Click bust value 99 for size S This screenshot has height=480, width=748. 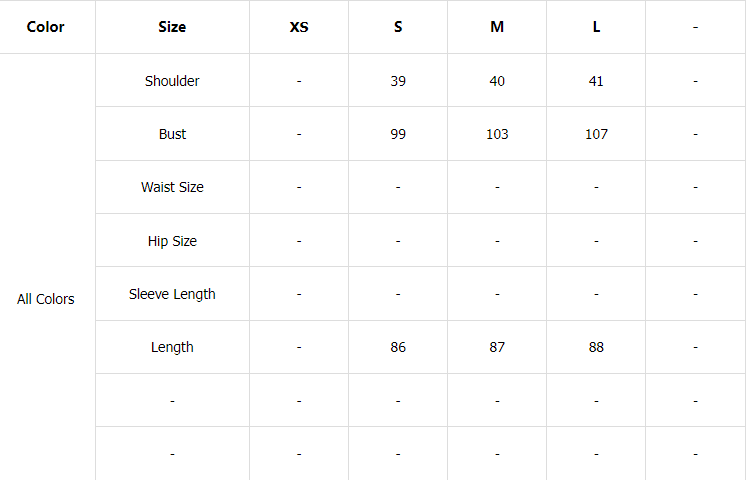pyautogui.click(x=398, y=134)
